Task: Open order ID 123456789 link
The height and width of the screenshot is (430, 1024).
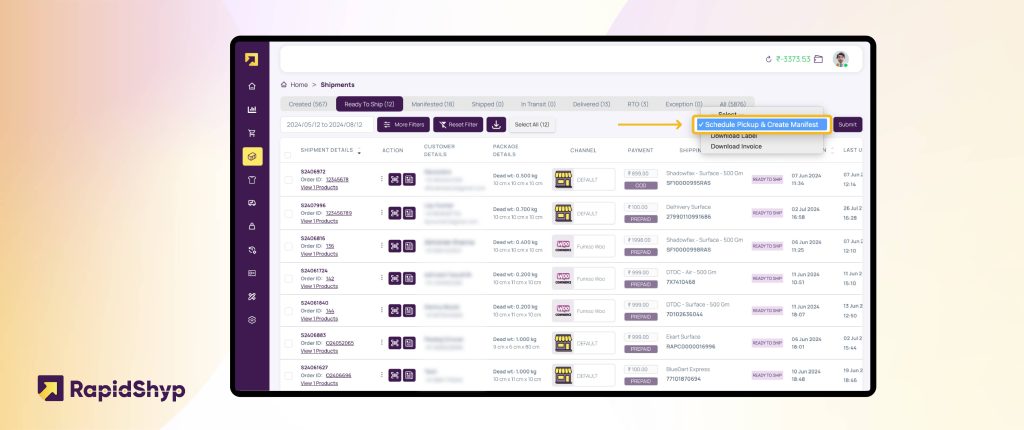Action: tap(339, 213)
